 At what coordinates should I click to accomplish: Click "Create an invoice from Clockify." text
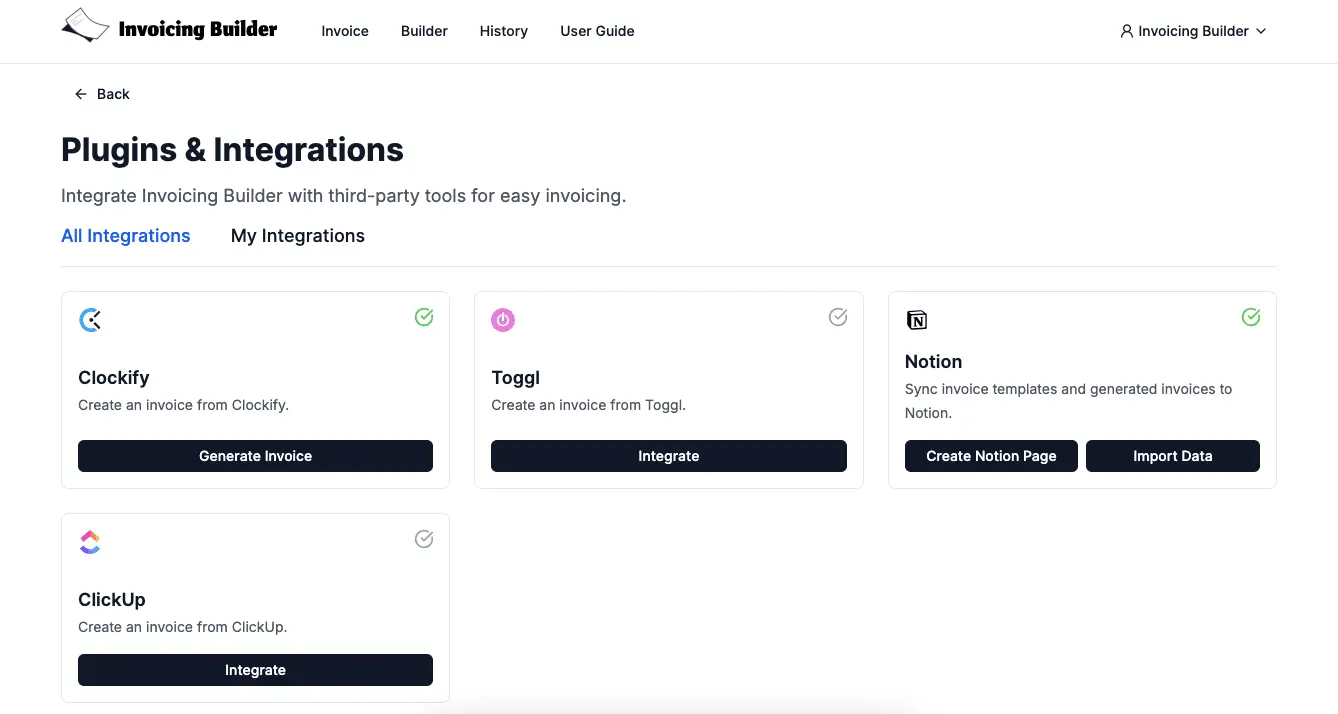[184, 405]
